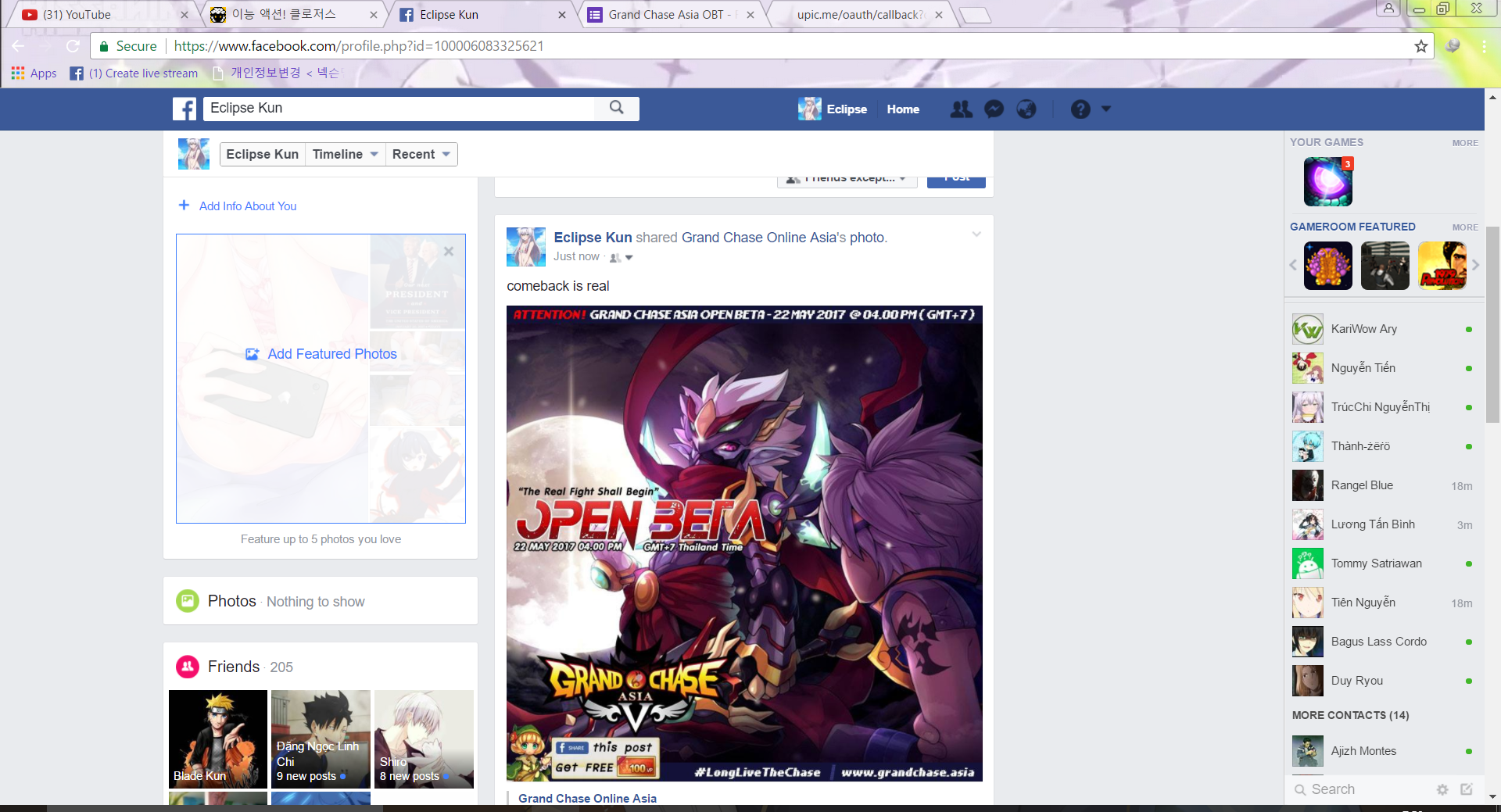The image size is (1501, 812).
Task: Open the Apps bookmarks shortcut
Action: click(34, 73)
